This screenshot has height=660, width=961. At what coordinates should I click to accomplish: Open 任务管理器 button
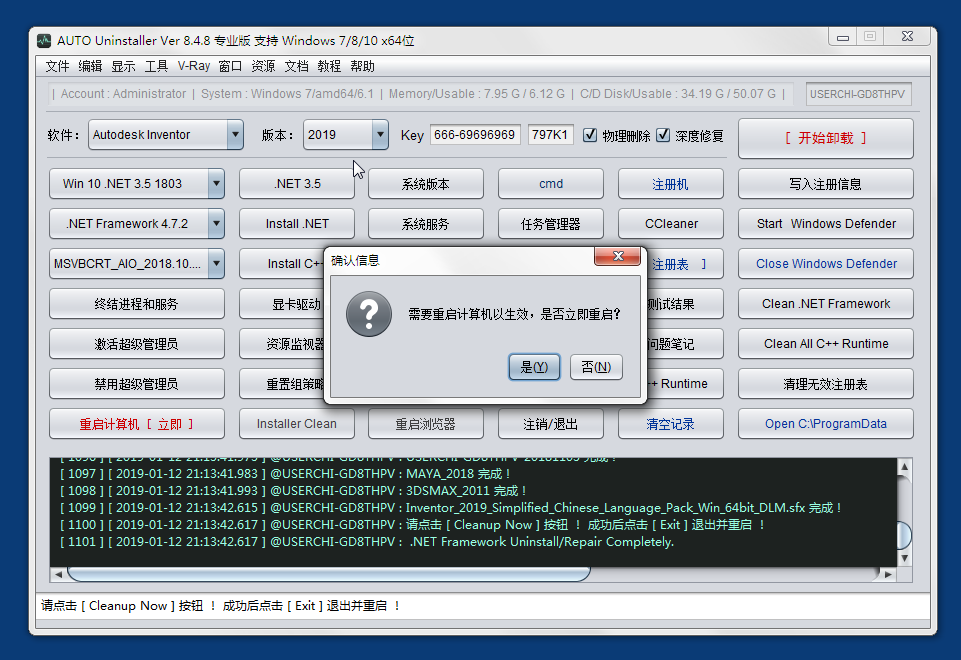coord(550,224)
